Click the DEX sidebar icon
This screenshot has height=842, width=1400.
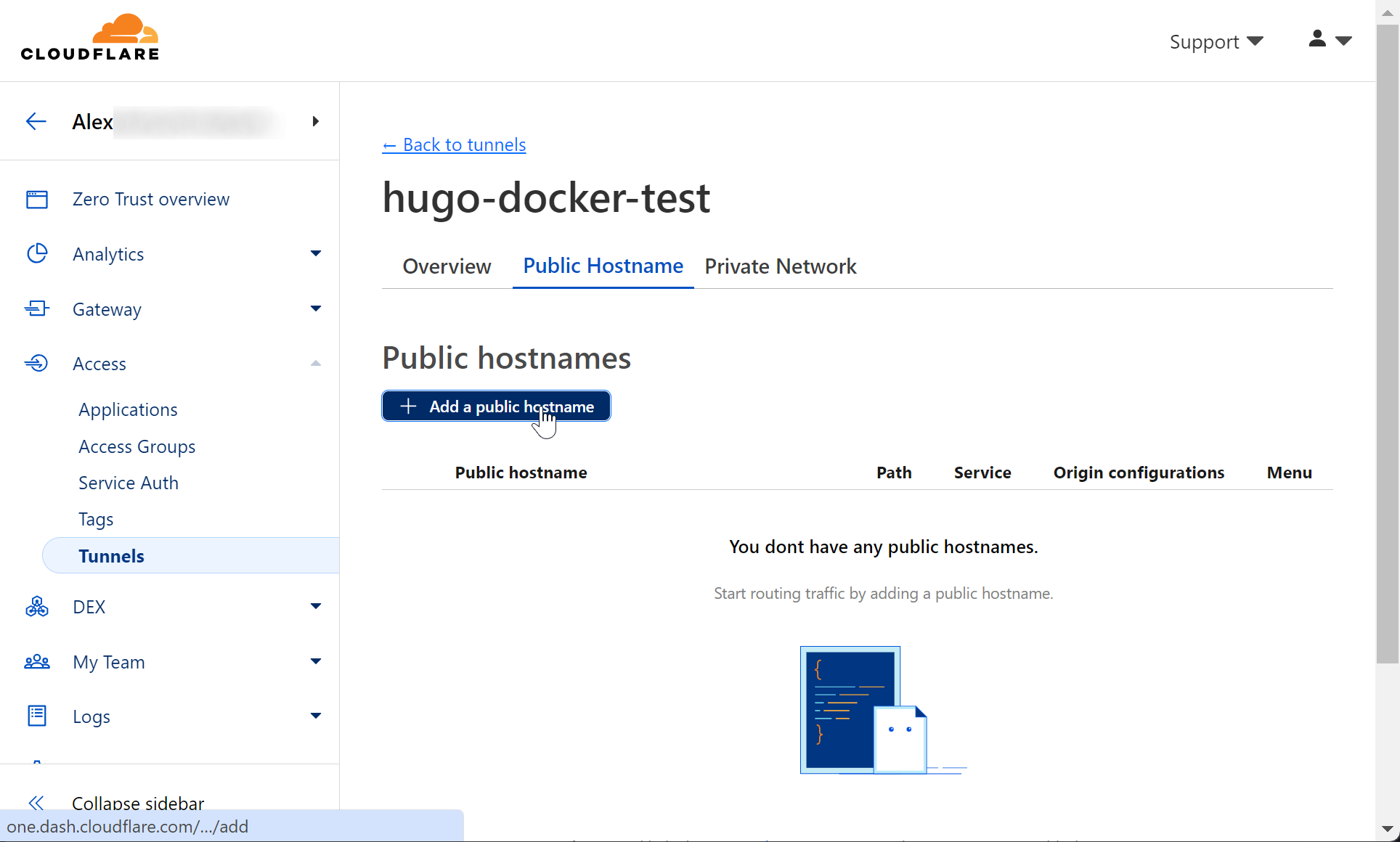coord(37,606)
